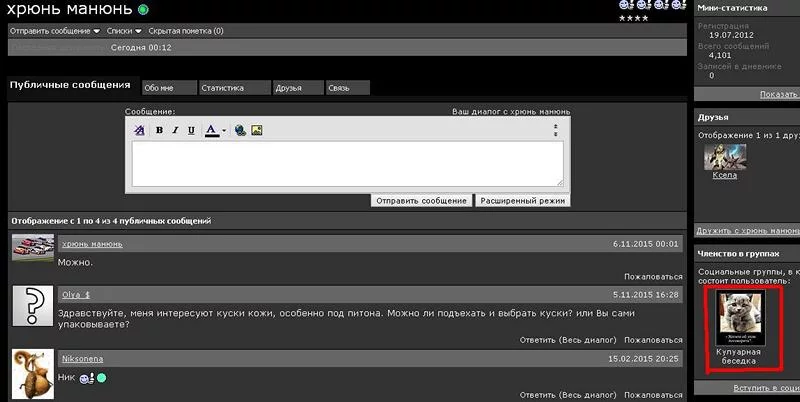The height and width of the screenshot is (402, 800).
Task: Open the "Ксела" friend name link
Action: [x=724, y=175]
